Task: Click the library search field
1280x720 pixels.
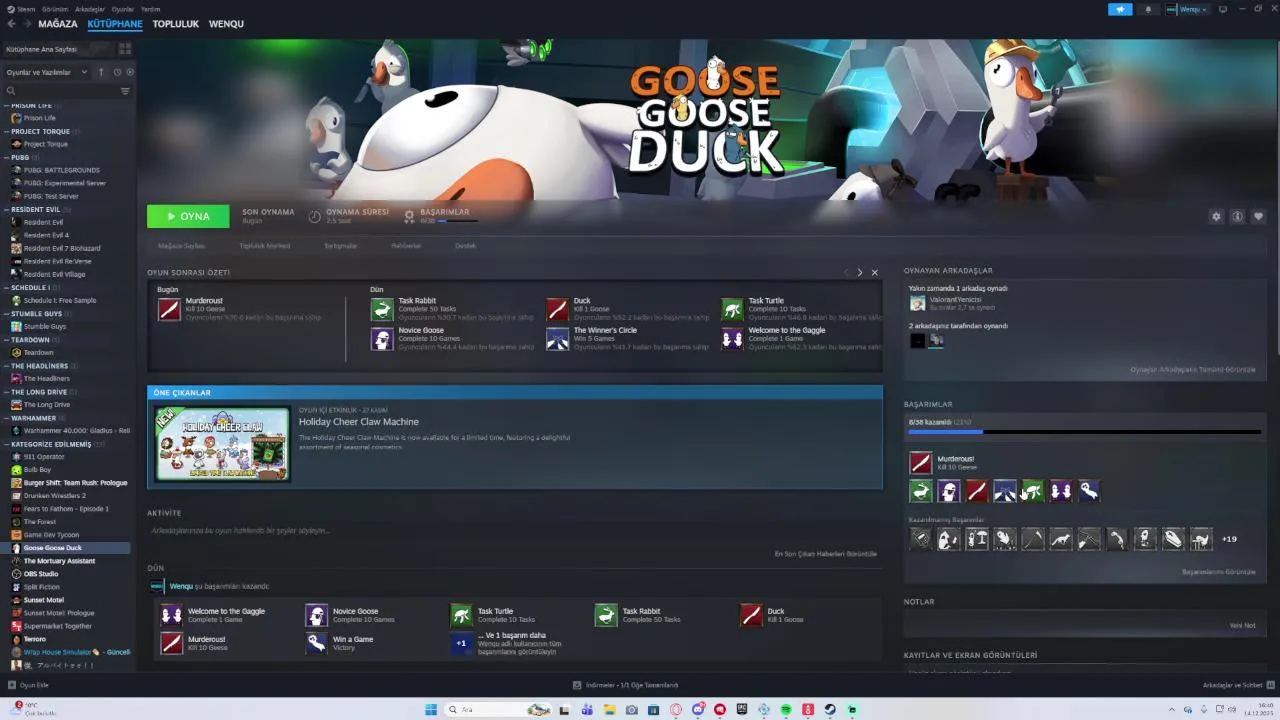Action: pyautogui.click(x=60, y=91)
